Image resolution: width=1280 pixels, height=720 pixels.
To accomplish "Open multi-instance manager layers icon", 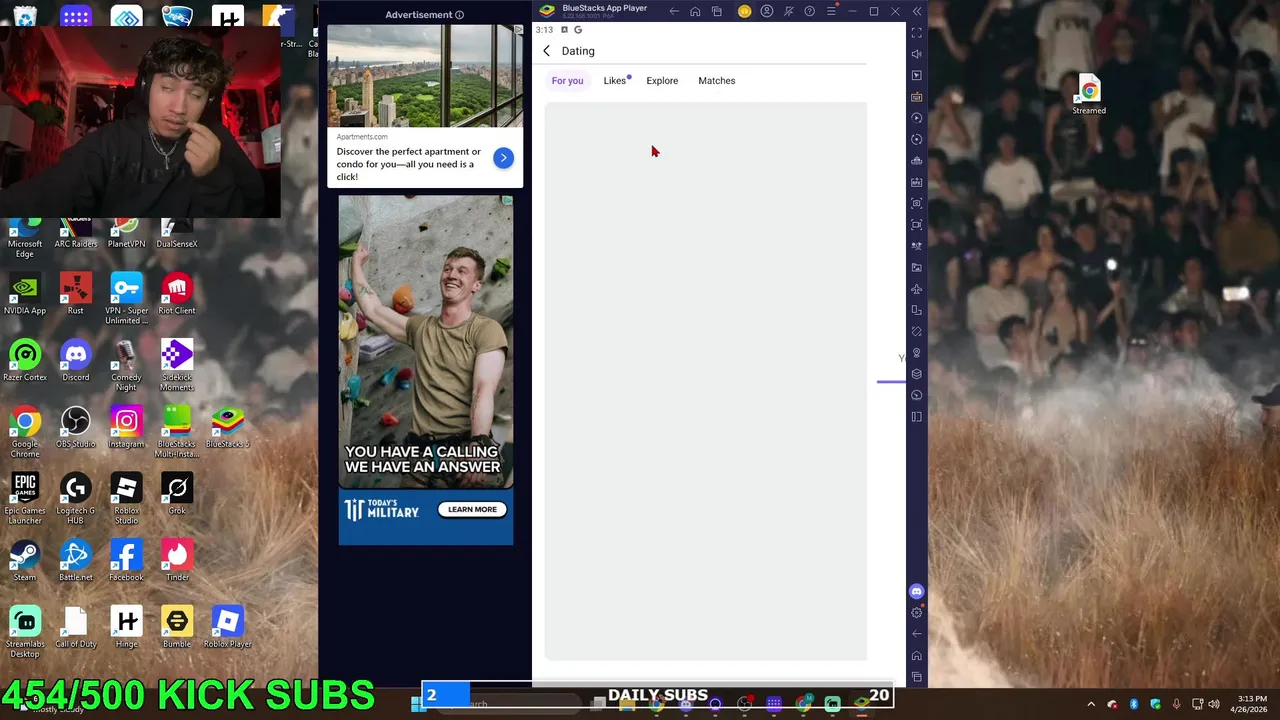I will (917, 374).
